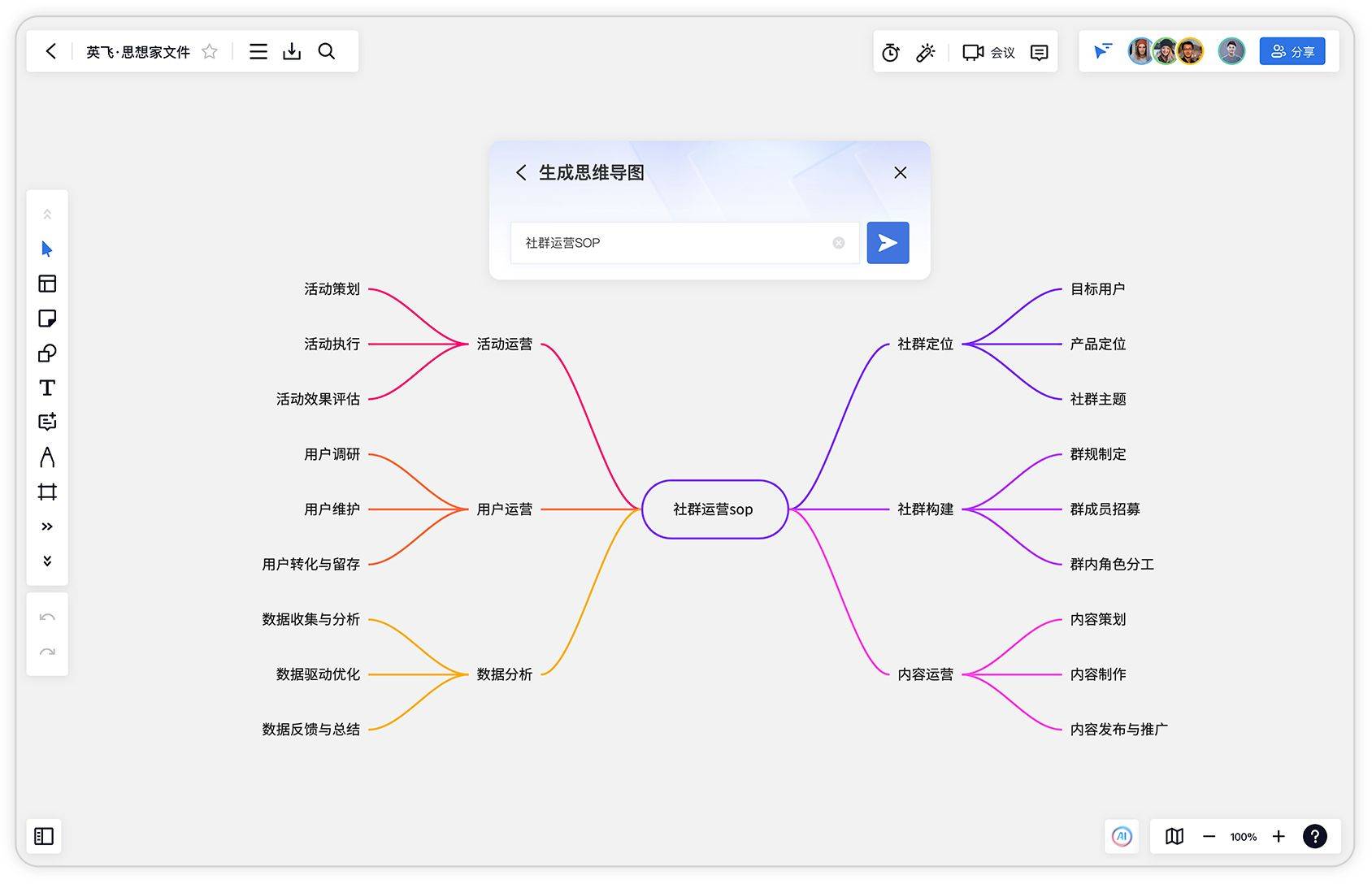This screenshot has height=884, width=1372.
Task: Start a 会议 video meeting
Action: tap(988, 53)
